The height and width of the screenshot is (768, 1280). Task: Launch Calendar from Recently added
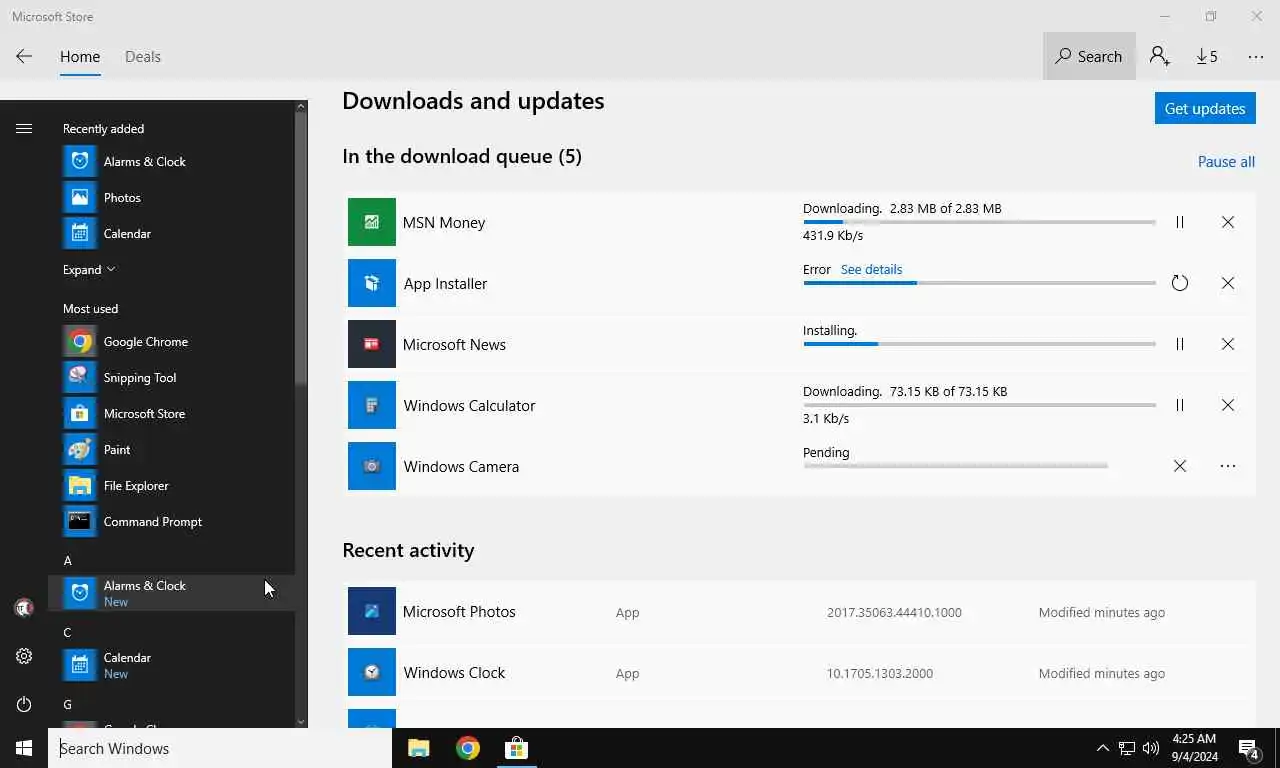click(x=171, y=233)
